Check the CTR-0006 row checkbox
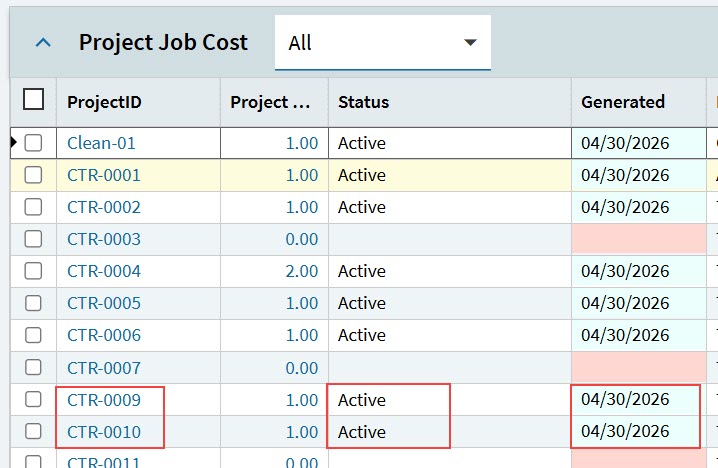The height and width of the screenshot is (468, 718). (x=33, y=335)
